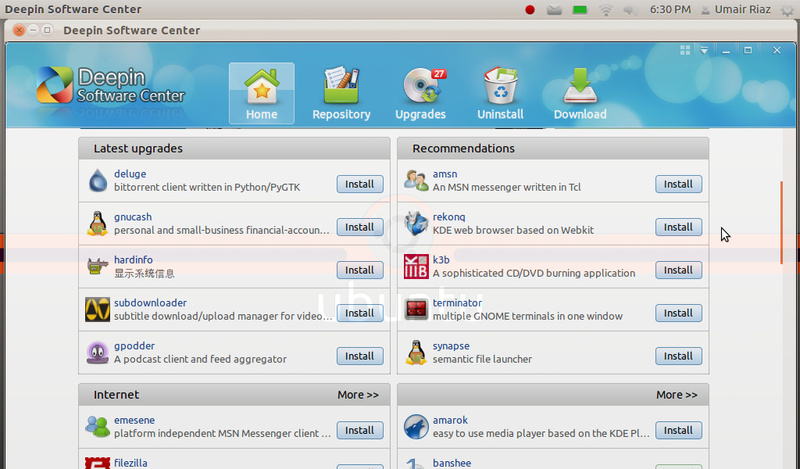Screen dimensions: 800x469
Task: Open the Download tab
Action: click(x=580, y=93)
